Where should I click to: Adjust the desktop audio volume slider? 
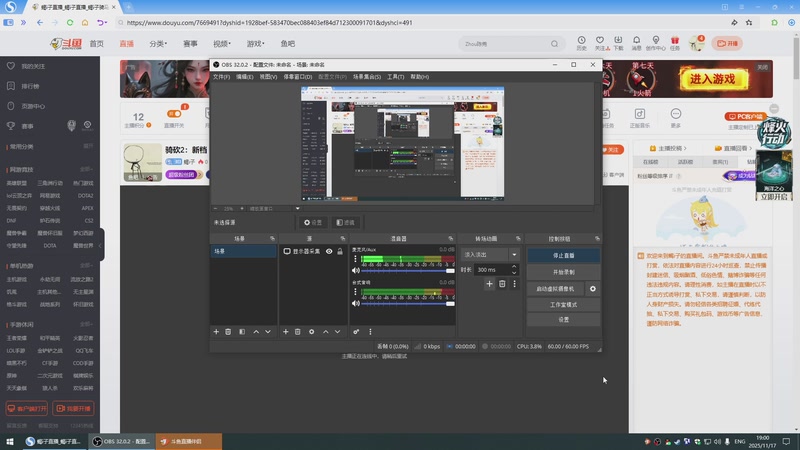tap(408, 304)
